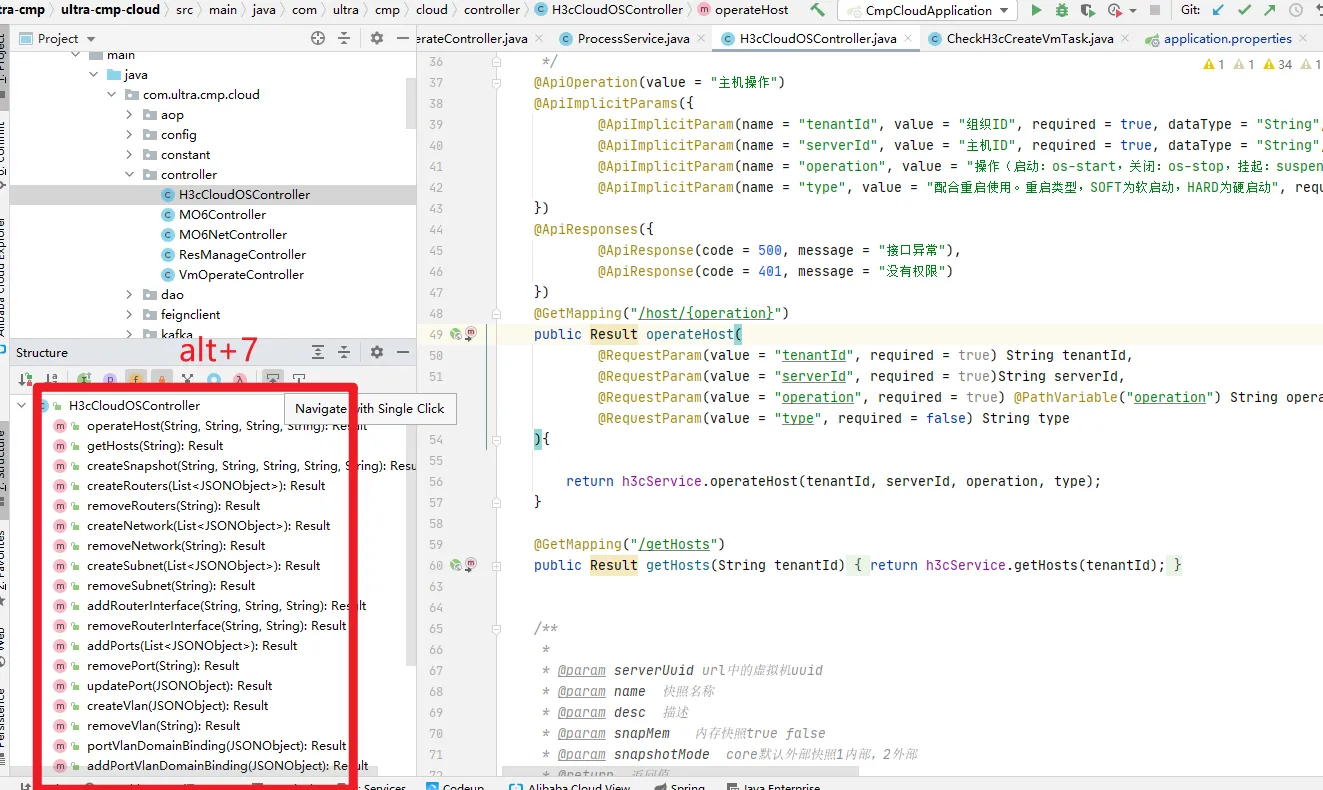Run CmpCloudApplication with green play icon
This screenshot has height=790, width=1323.
pyautogui.click(x=1036, y=10)
